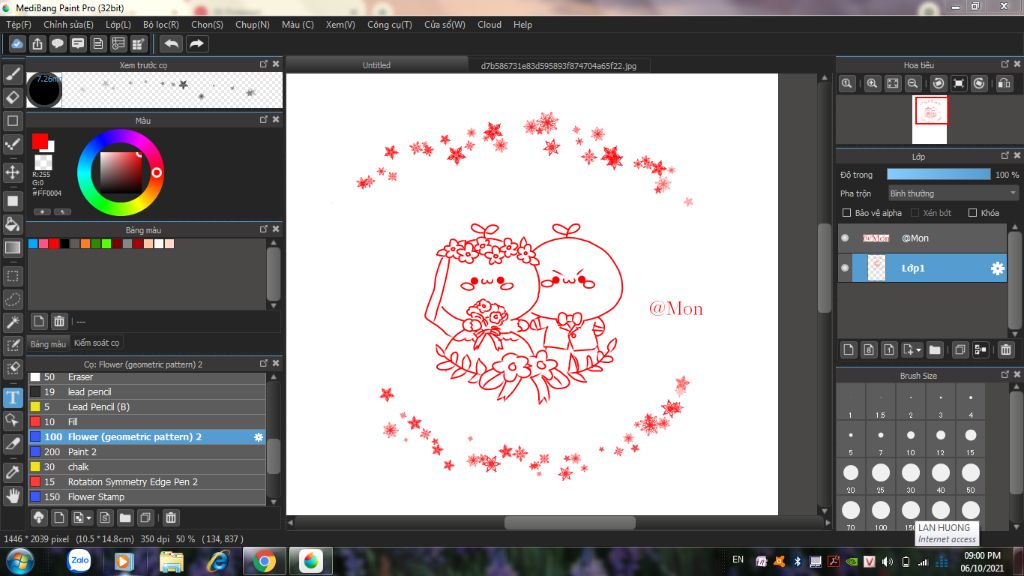Screen dimensions: 1024x576
Task: Toggle Khóa lock checkbox
Action: point(972,213)
